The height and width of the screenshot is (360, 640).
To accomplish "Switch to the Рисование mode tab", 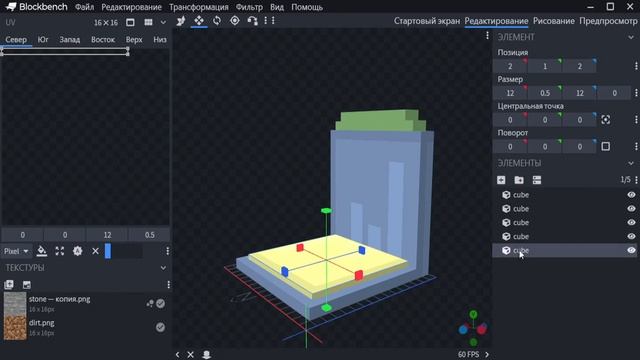I will 553,21.
